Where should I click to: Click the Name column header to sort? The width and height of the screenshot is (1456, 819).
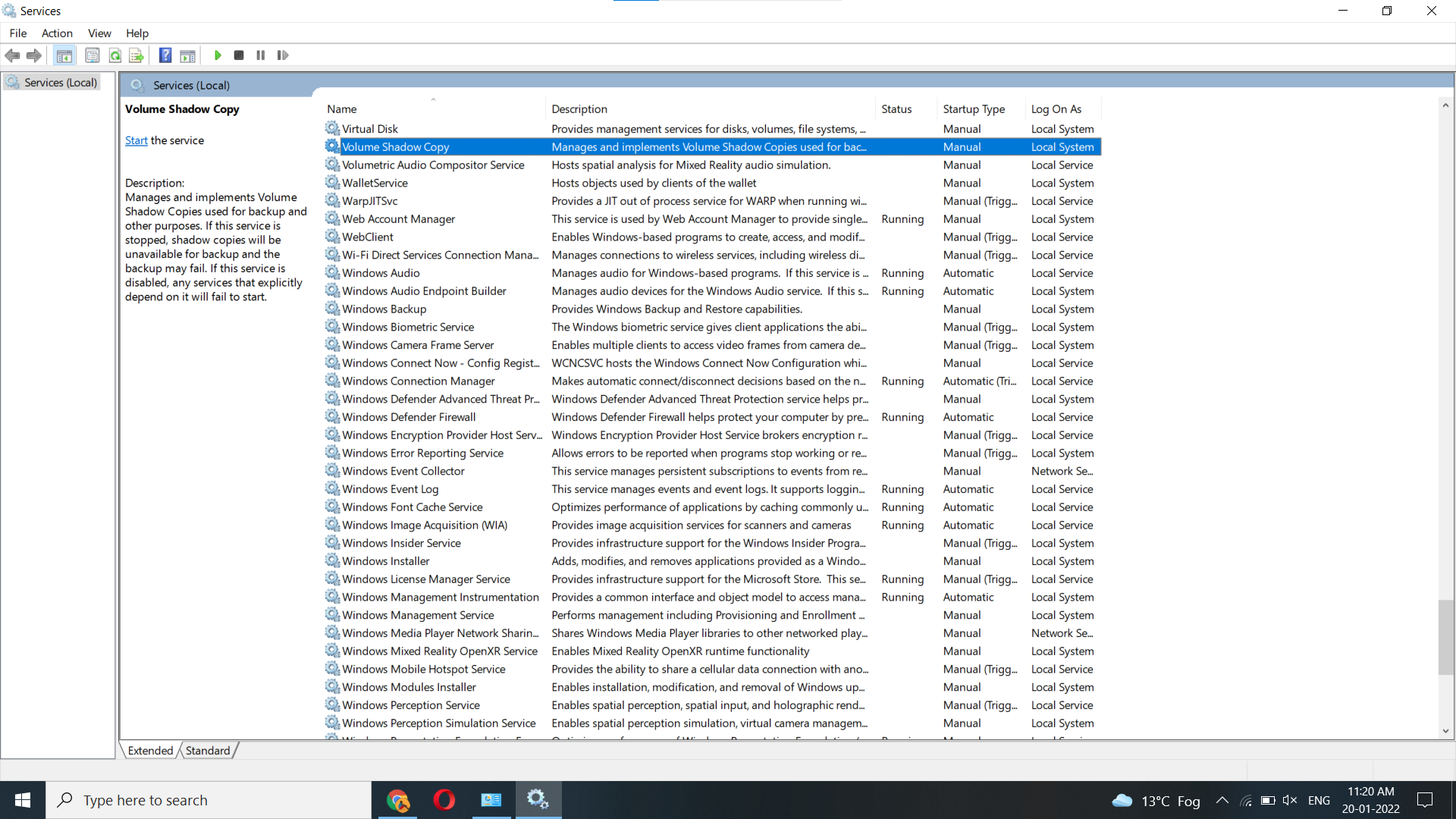[x=341, y=108]
